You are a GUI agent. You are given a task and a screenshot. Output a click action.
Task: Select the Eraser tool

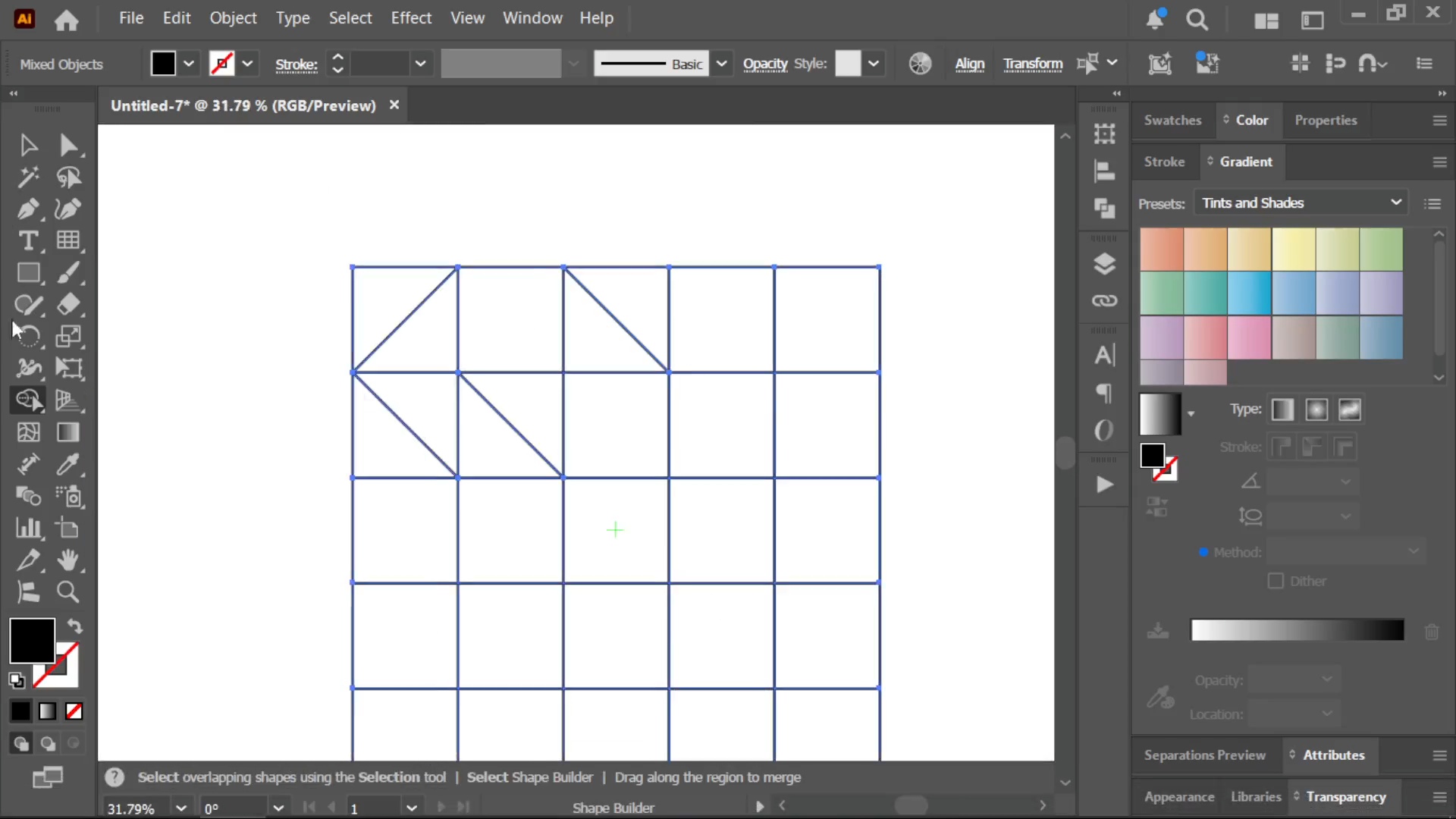pyautogui.click(x=68, y=304)
